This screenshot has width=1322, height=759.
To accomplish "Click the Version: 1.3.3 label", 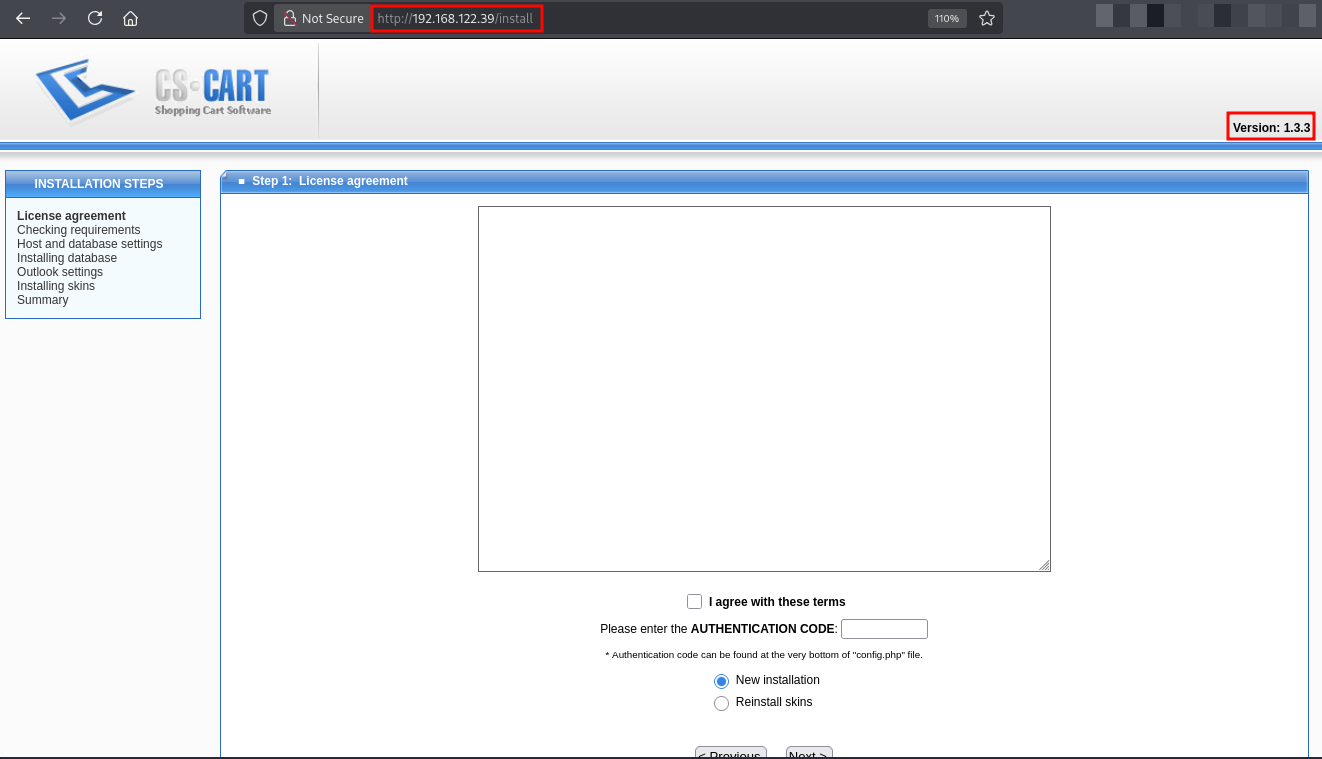I will tap(1271, 128).
